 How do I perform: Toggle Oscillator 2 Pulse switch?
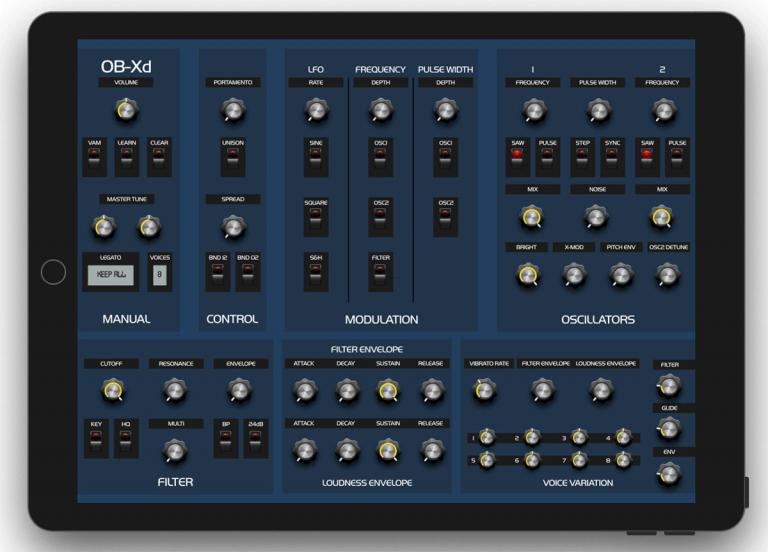coord(677,157)
